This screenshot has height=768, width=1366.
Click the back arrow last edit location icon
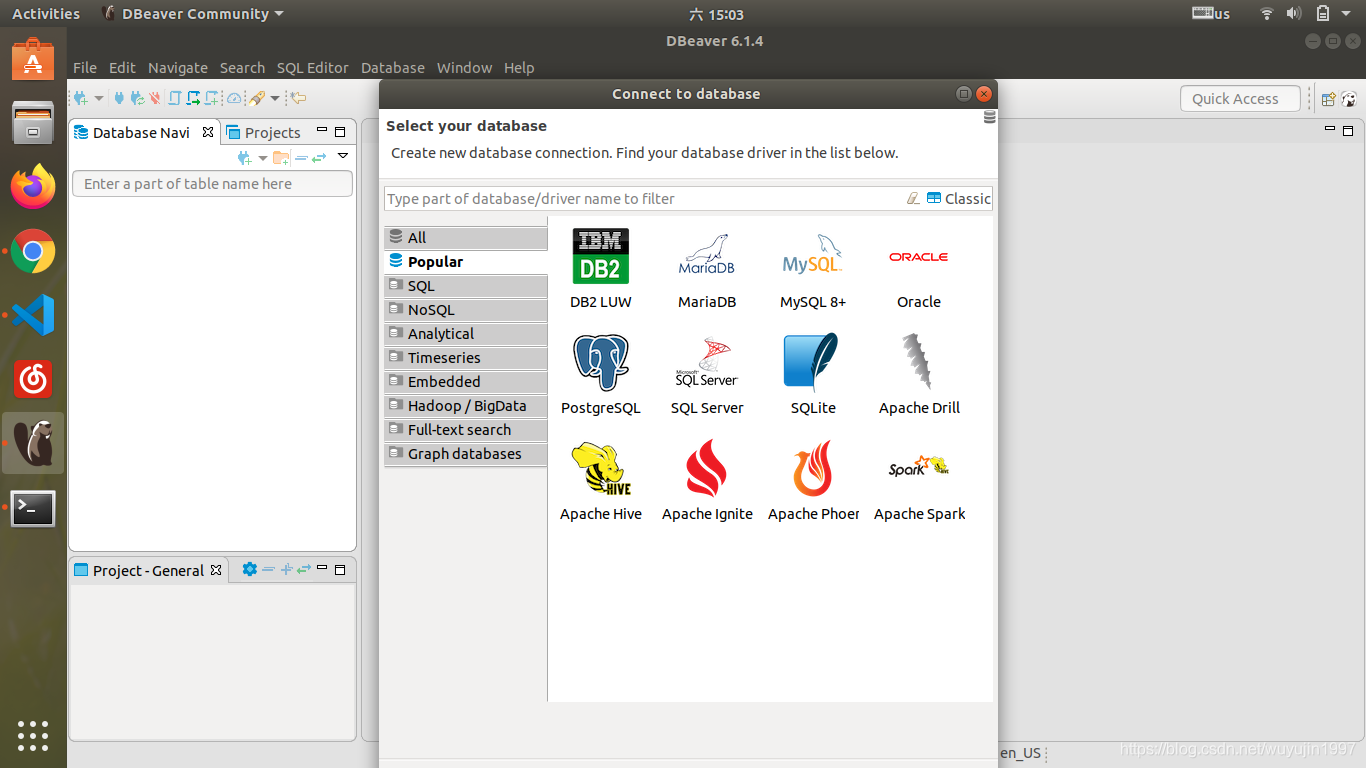click(297, 97)
